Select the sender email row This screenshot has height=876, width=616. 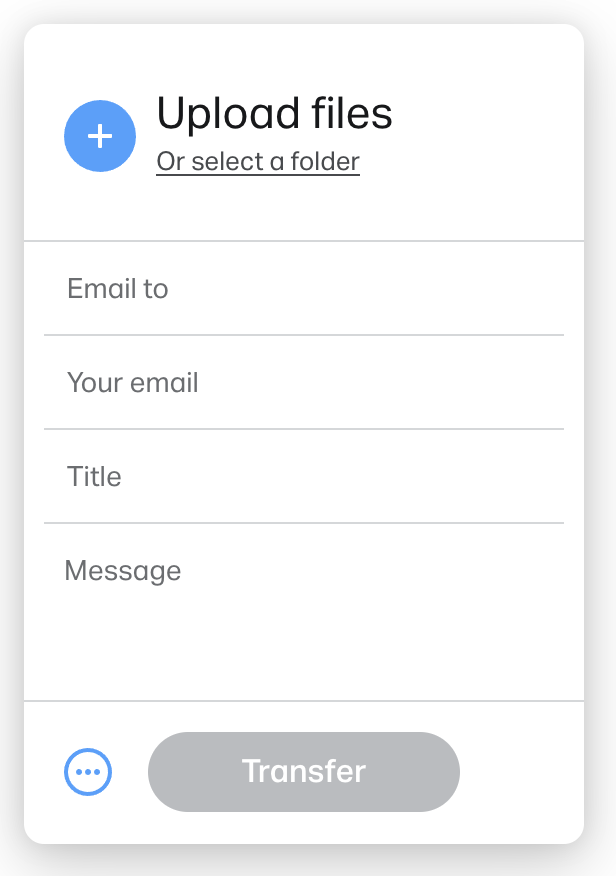pyautogui.click(x=304, y=383)
